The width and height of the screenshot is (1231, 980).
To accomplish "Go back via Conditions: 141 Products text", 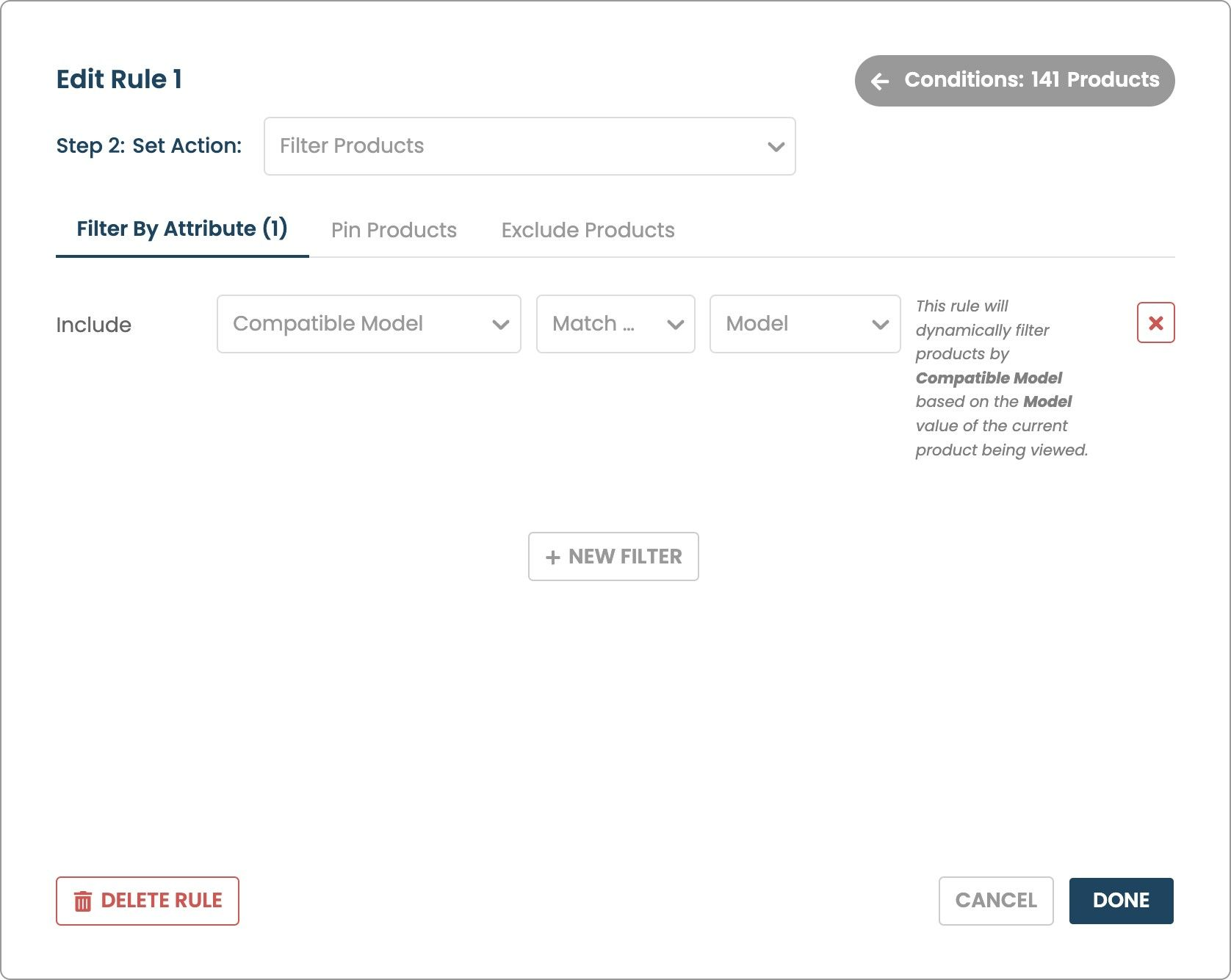I will click(x=1031, y=80).
